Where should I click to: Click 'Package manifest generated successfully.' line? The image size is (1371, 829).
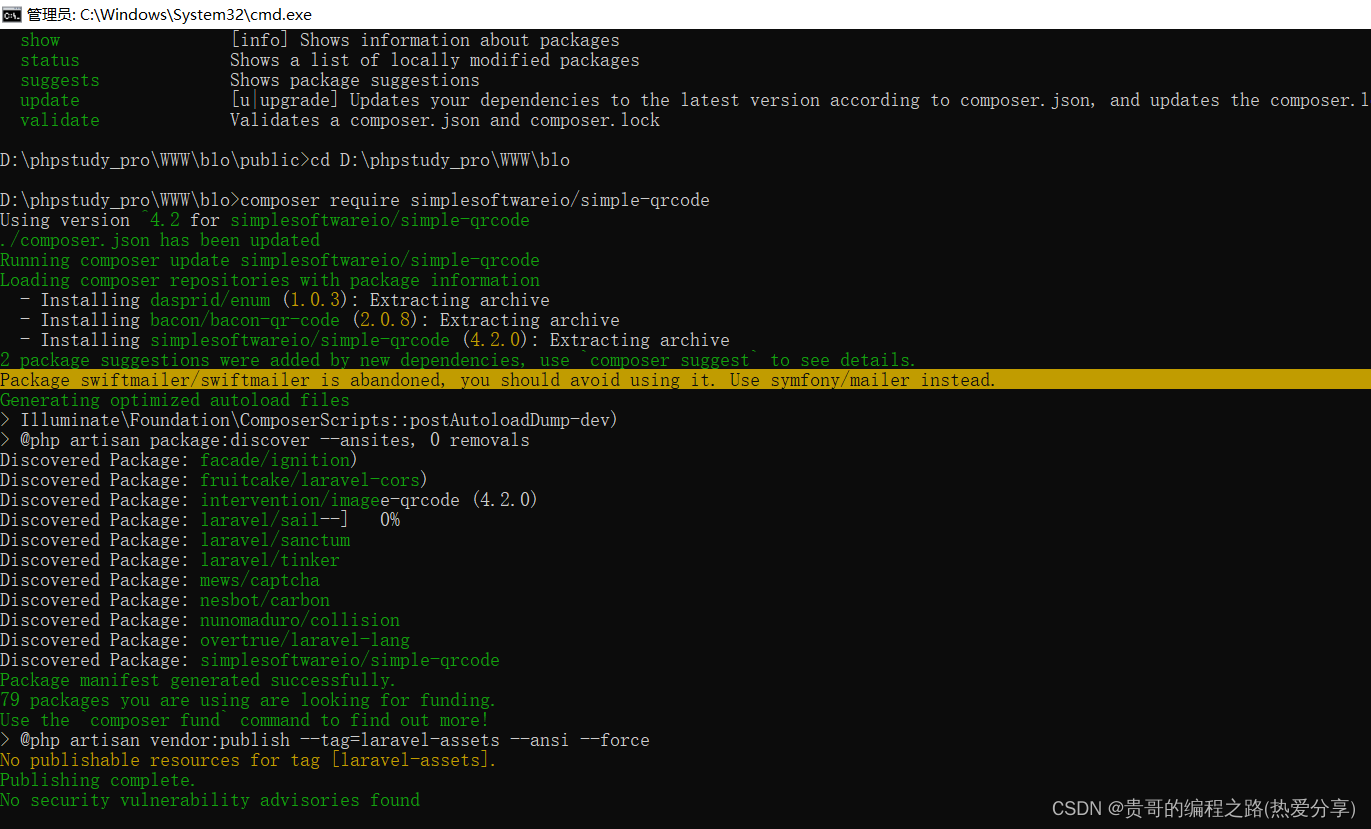tap(198, 680)
